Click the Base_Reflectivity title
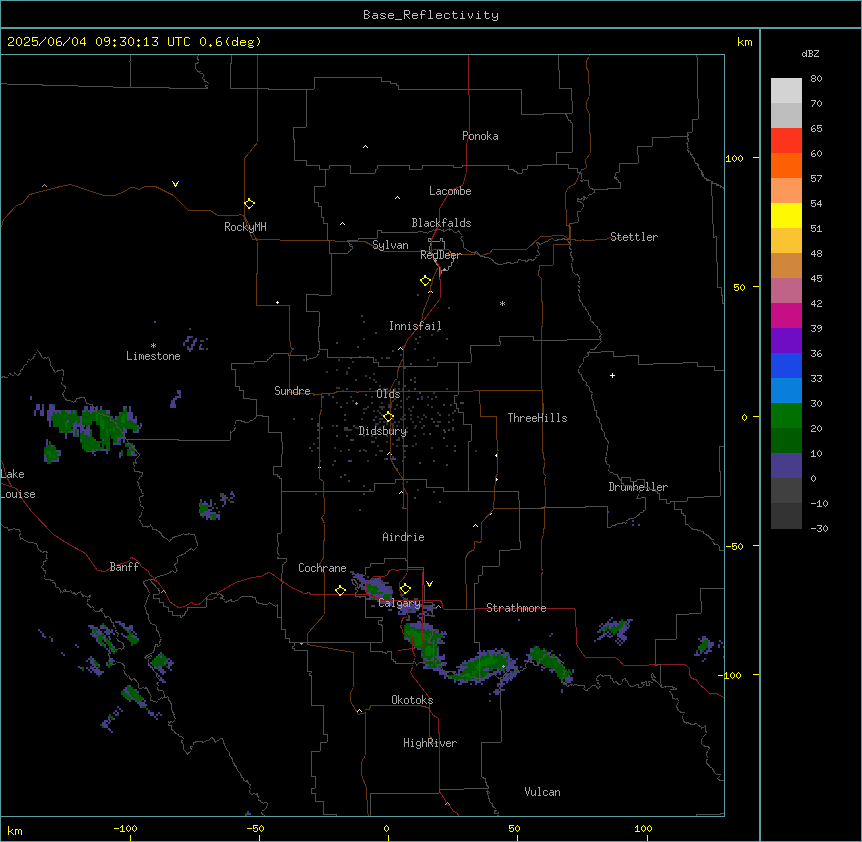This screenshot has height=842, width=862. point(431,15)
